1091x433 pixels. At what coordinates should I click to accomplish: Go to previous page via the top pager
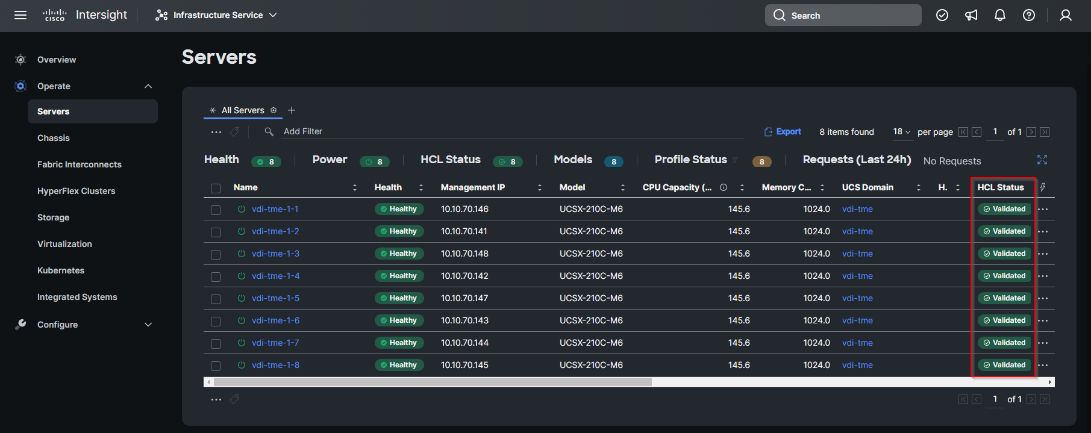click(x=977, y=132)
